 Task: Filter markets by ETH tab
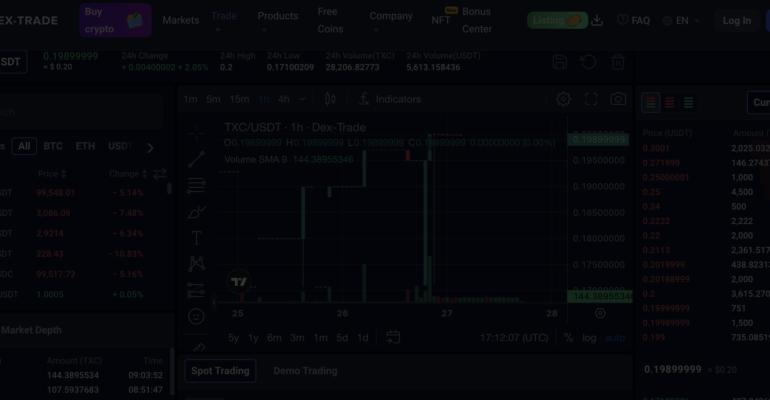[x=85, y=146]
